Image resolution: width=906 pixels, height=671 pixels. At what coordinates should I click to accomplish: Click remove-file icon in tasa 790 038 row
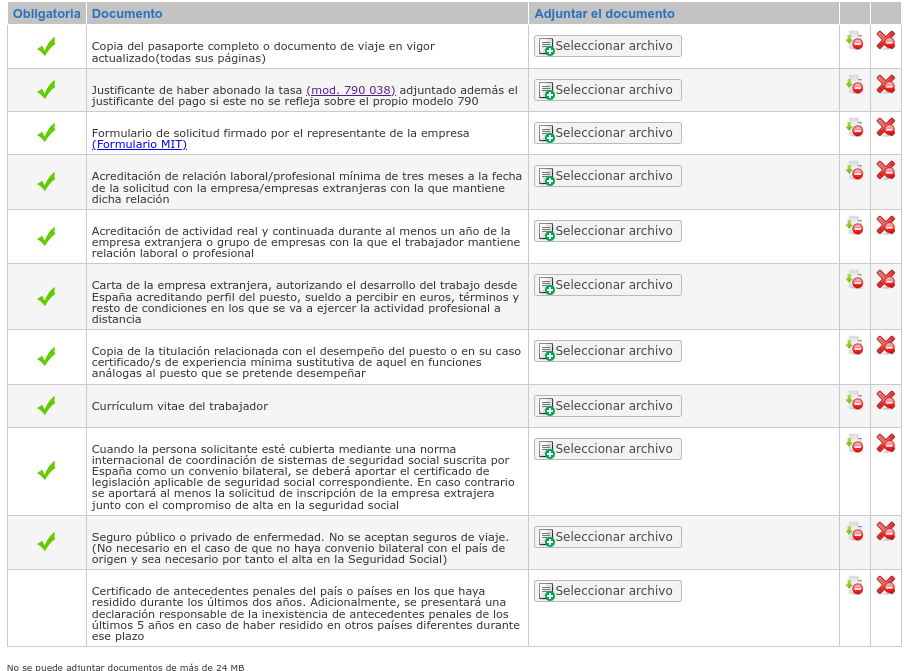(x=855, y=84)
